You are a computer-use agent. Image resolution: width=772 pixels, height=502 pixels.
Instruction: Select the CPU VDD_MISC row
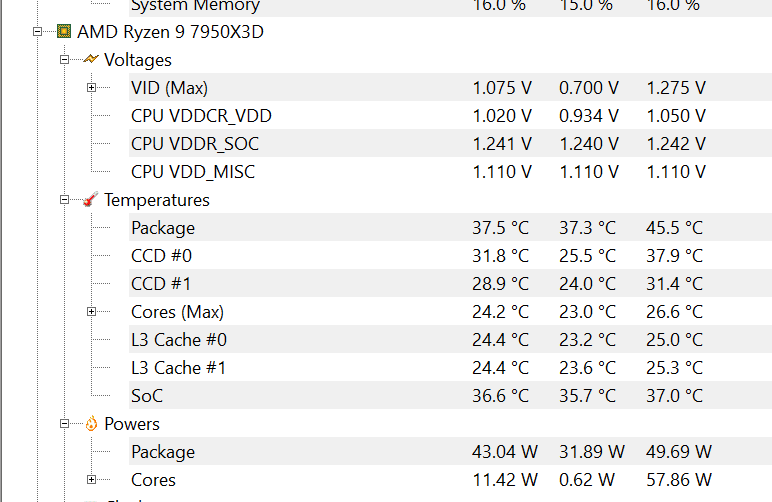click(193, 172)
